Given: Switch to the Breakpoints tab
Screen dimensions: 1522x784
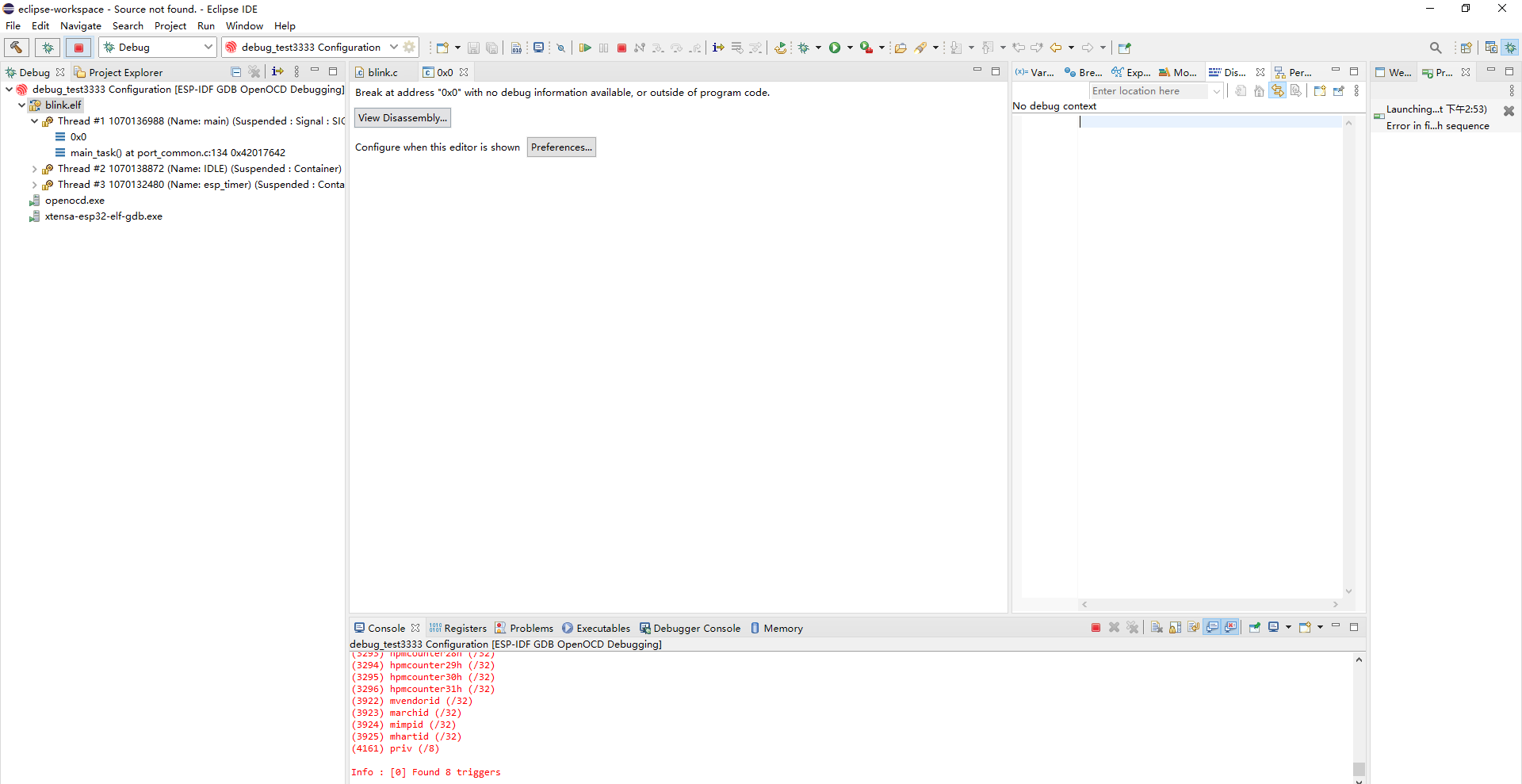Looking at the screenshot, I should [x=1084, y=72].
